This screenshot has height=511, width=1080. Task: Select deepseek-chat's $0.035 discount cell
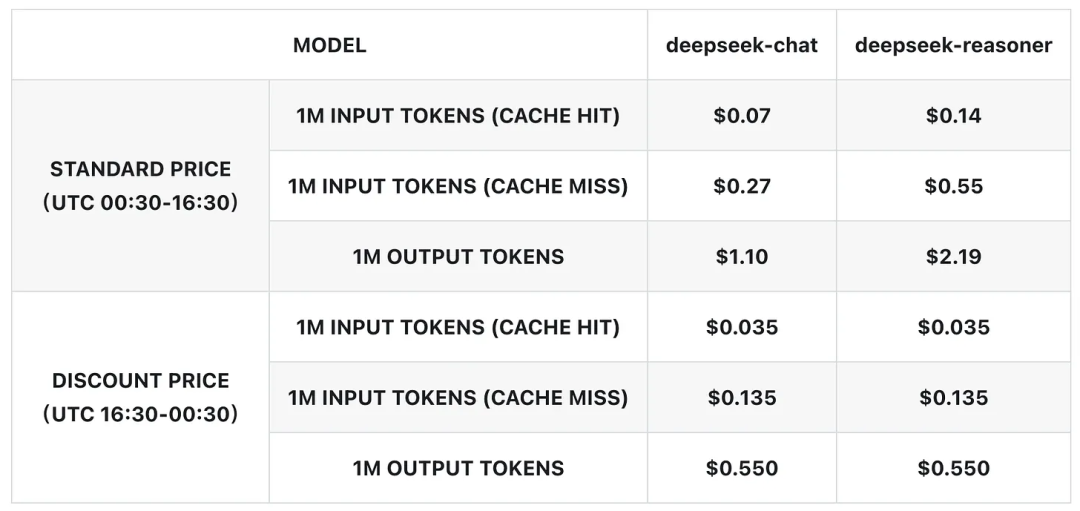pos(742,327)
